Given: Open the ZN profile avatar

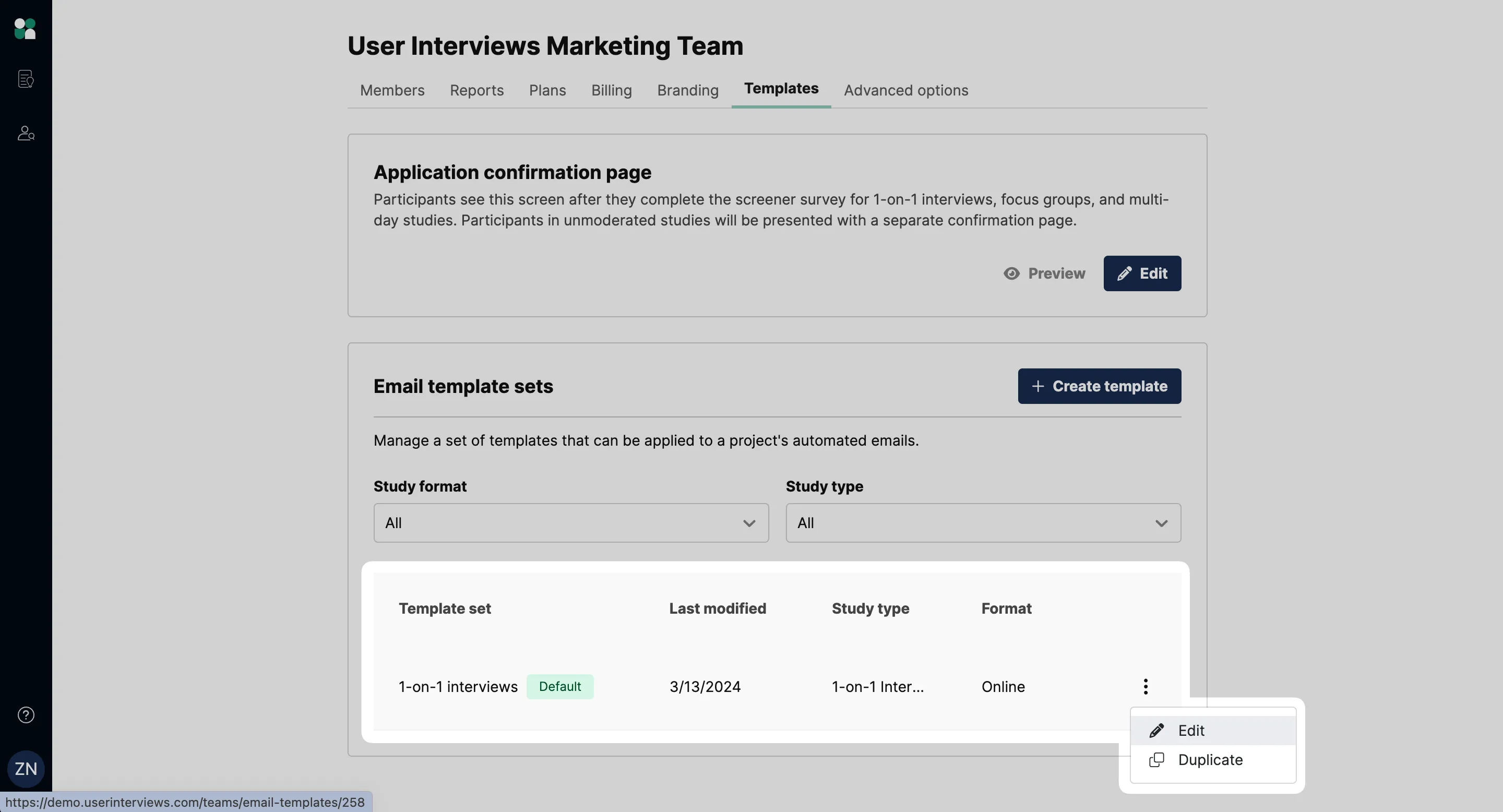Looking at the screenshot, I should pyautogui.click(x=25, y=769).
